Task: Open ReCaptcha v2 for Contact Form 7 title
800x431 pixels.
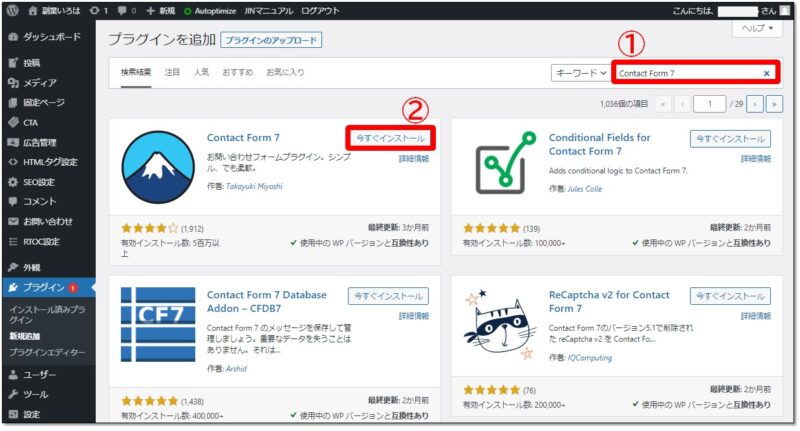Action: [609, 301]
